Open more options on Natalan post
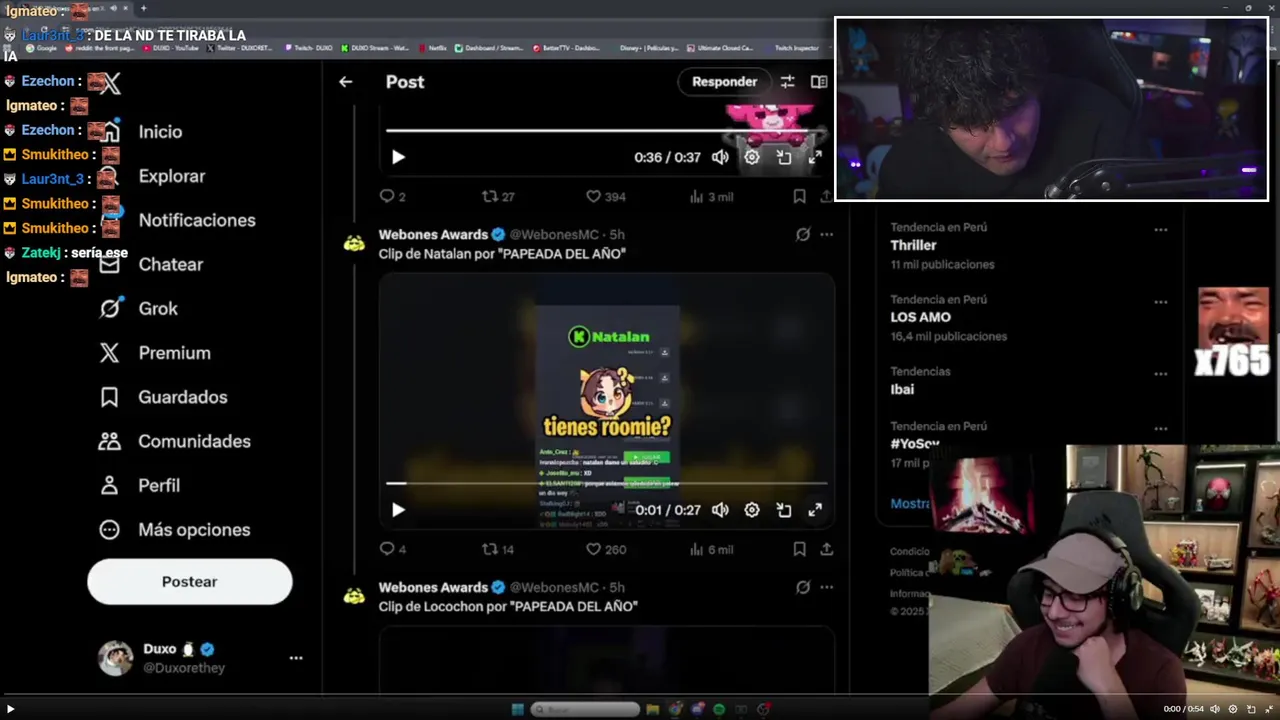1280x720 pixels. 826,235
